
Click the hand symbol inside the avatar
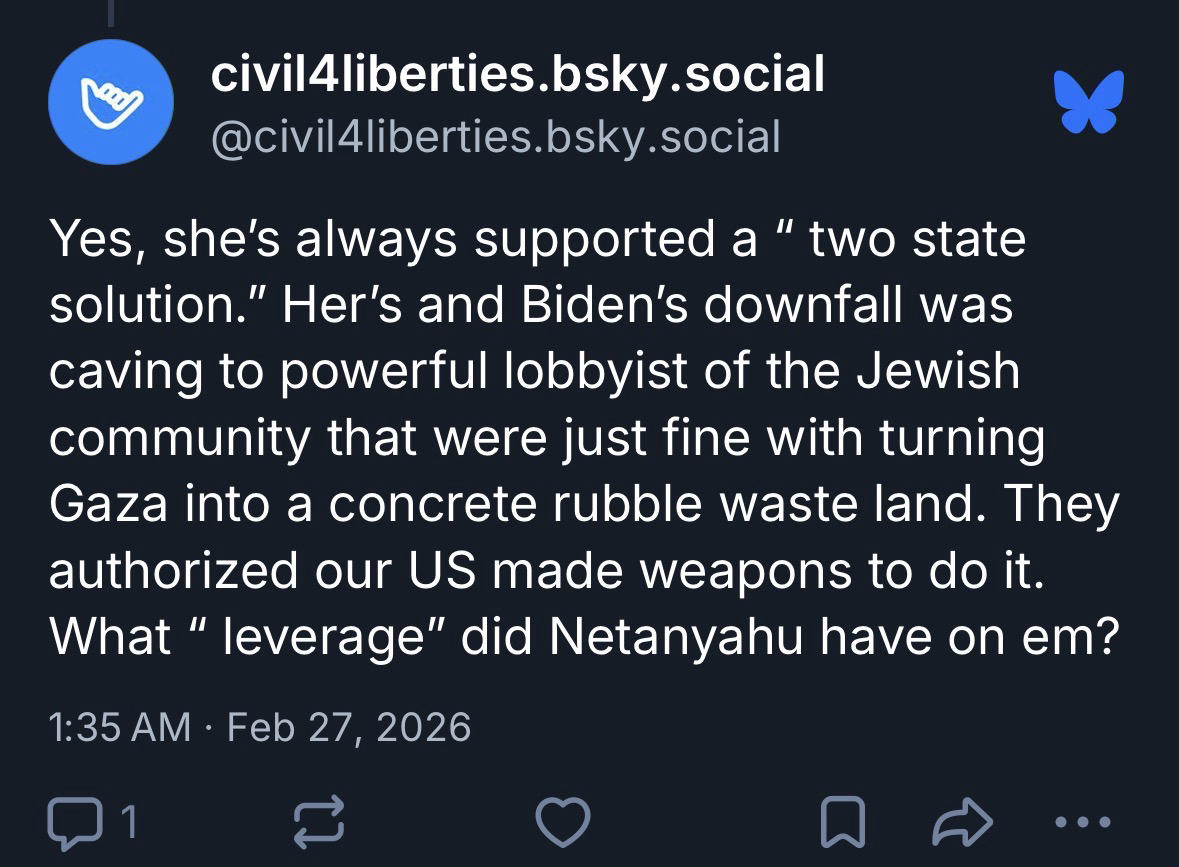[x=111, y=102]
